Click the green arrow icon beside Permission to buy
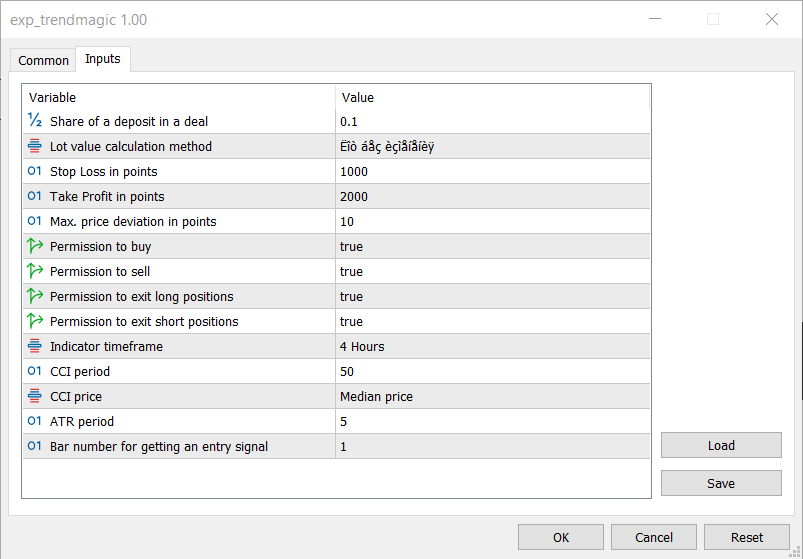803x559 pixels. [35, 246]
